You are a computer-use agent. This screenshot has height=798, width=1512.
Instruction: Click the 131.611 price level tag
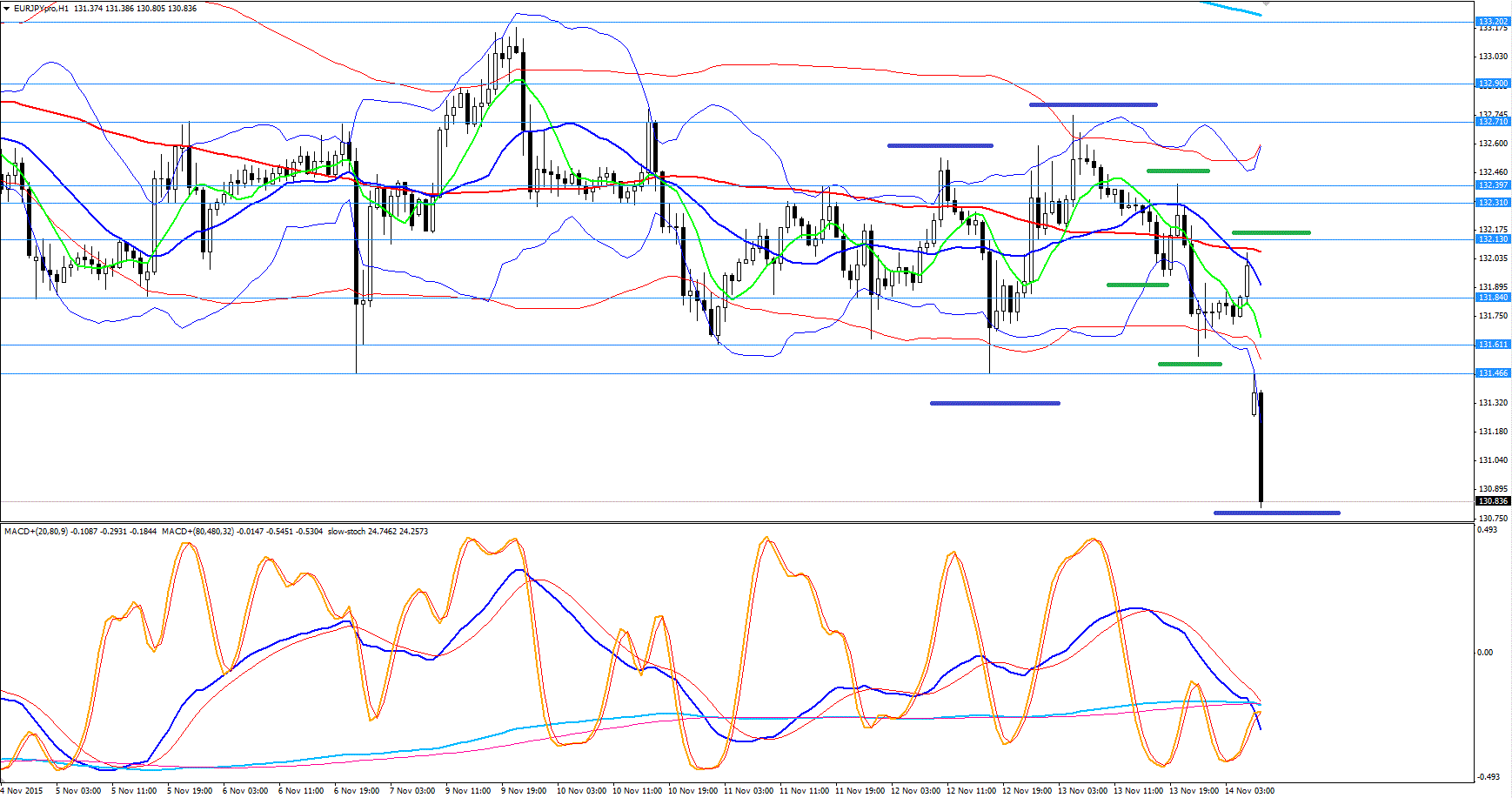[1493, 344]
